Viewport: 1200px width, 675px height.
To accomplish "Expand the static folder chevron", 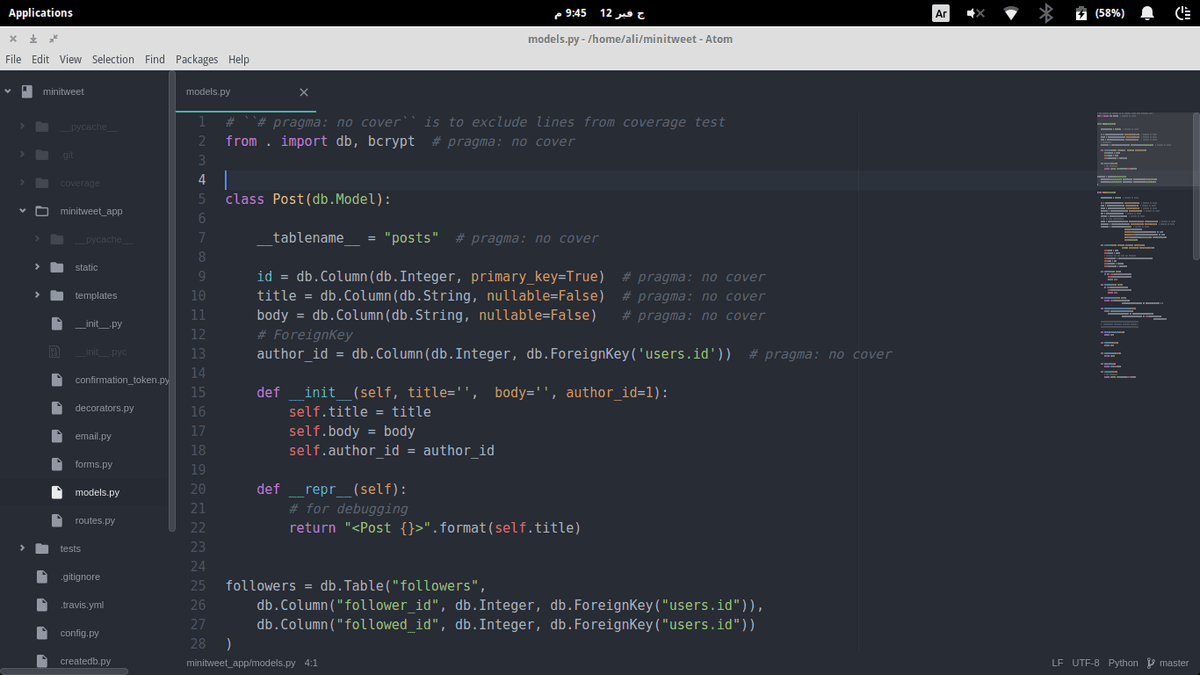I will point(37,268).
